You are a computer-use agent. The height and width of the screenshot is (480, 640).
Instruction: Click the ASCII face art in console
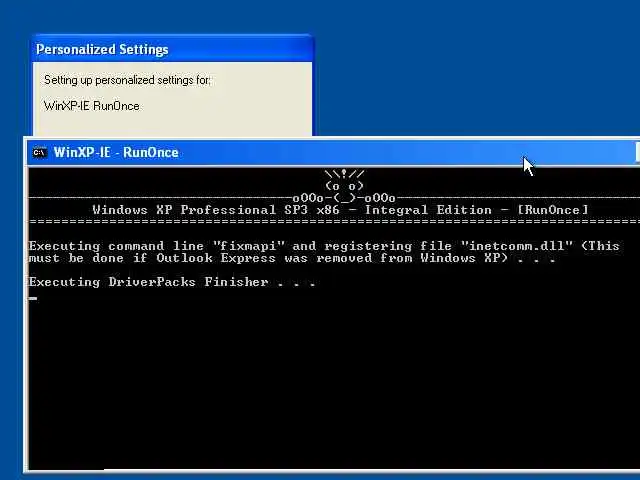[x=344, y=187]
